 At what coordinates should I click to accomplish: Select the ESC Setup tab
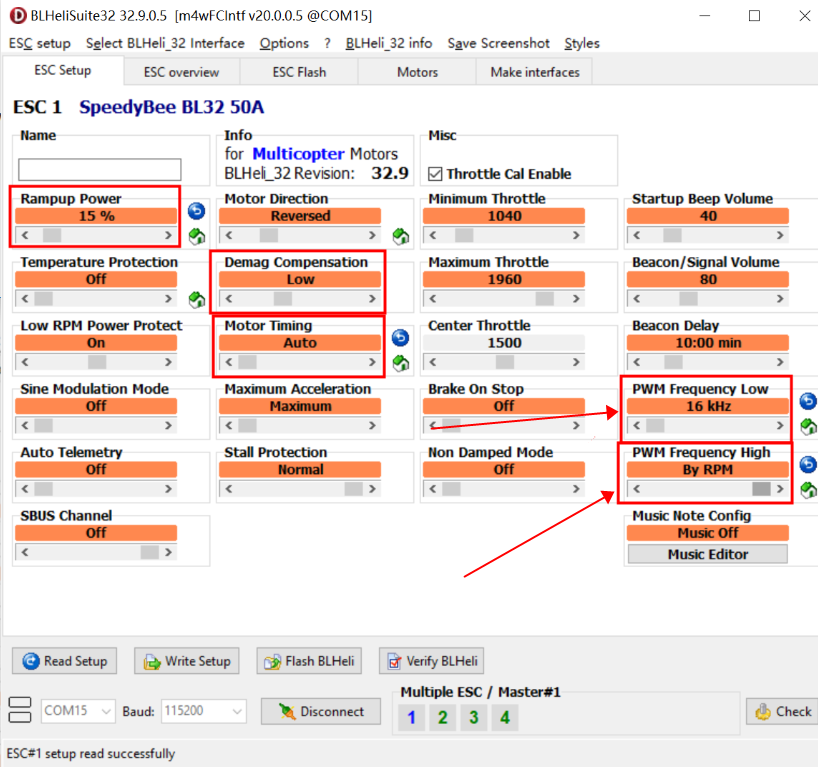(x=63, y=70)
